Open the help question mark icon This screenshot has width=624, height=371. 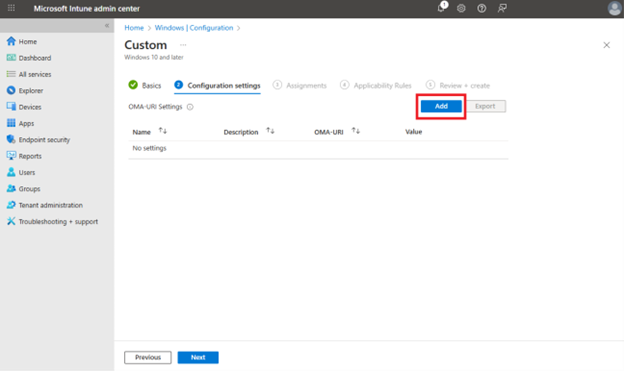point(482,8)
